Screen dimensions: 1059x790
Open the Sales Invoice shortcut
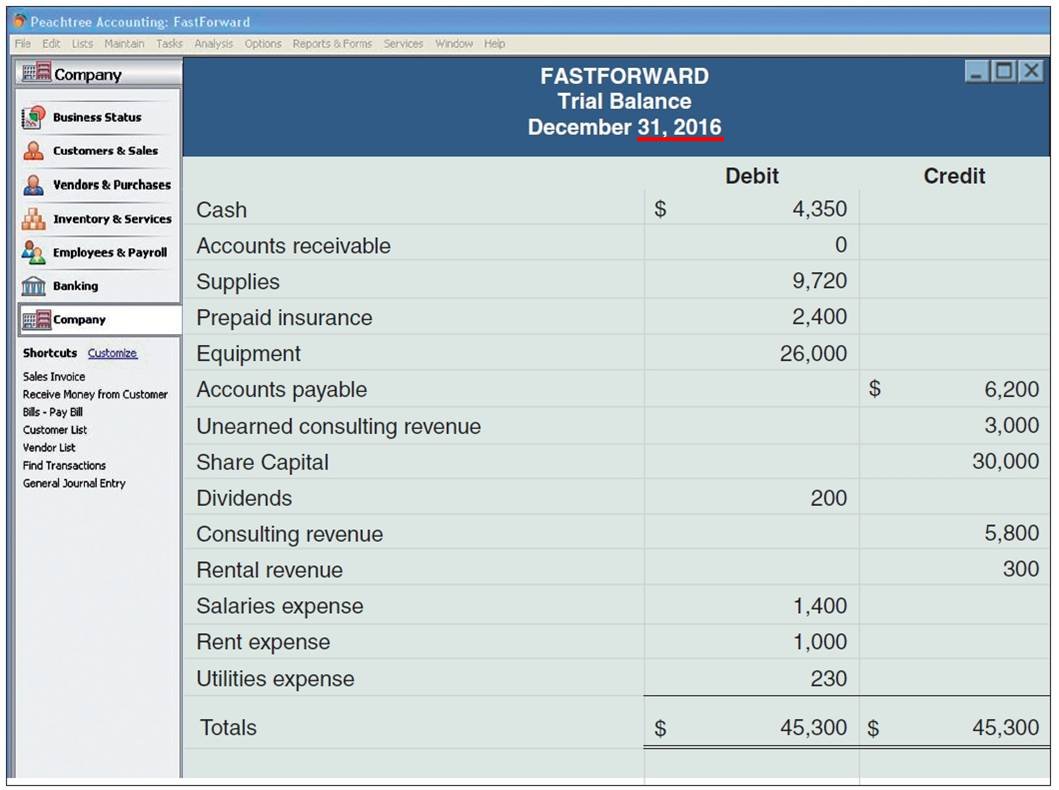click(x=54, y=377)
